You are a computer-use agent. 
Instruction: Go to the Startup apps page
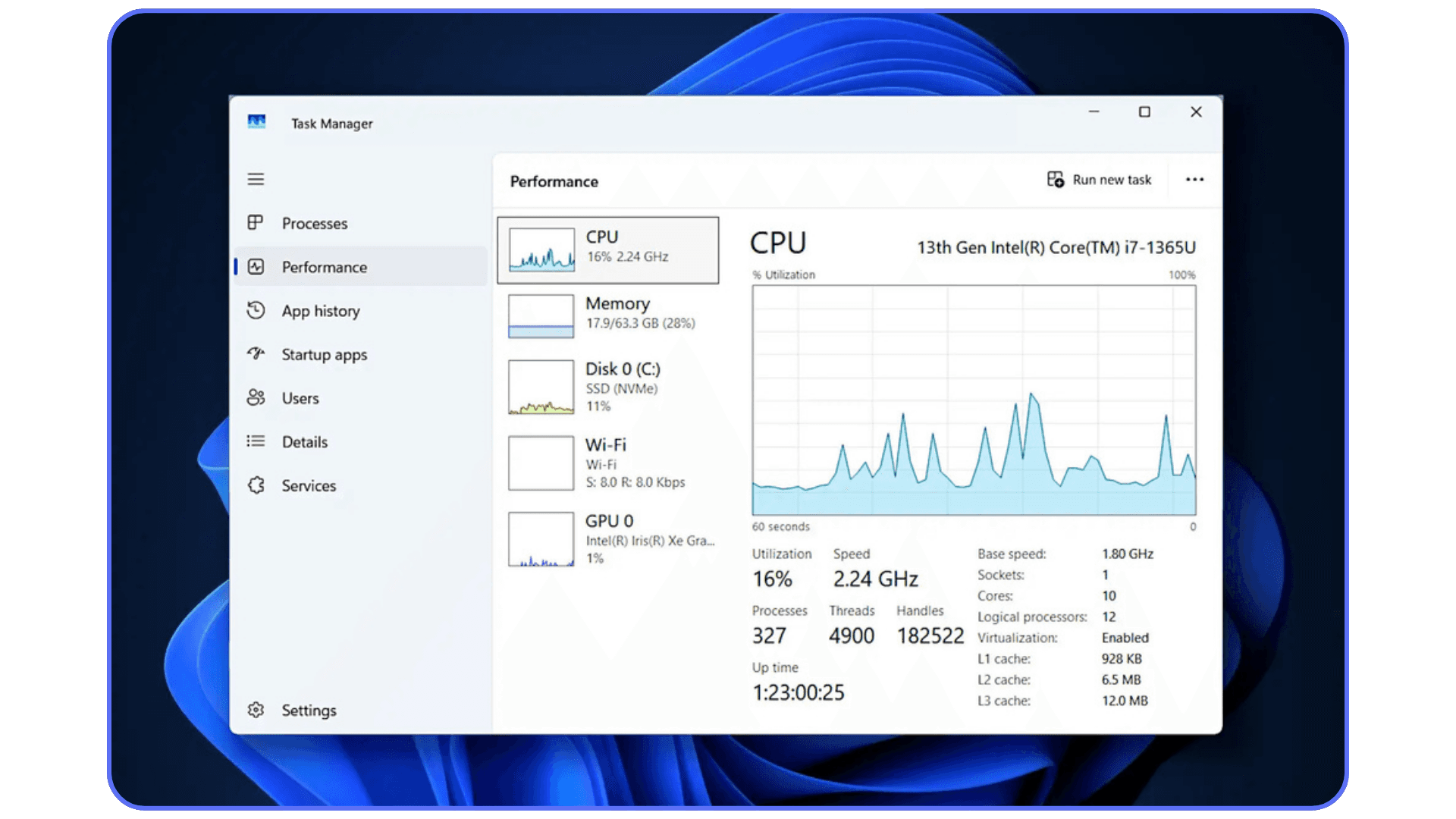[324, 355]
